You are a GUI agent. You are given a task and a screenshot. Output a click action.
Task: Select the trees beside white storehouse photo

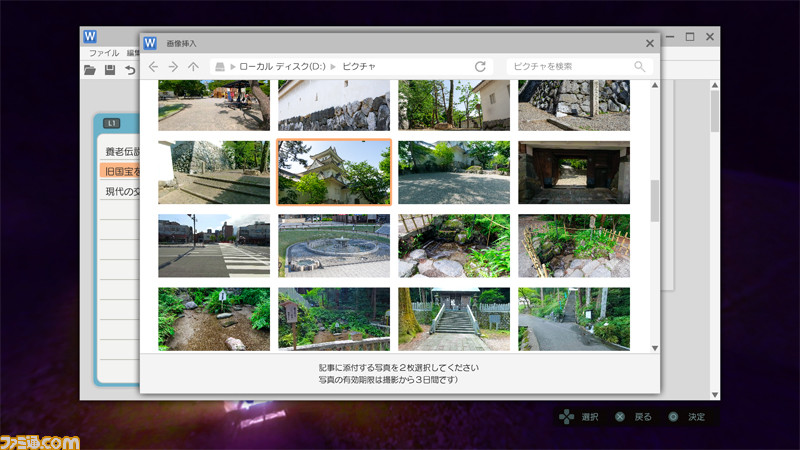click(x=454, y=105)
